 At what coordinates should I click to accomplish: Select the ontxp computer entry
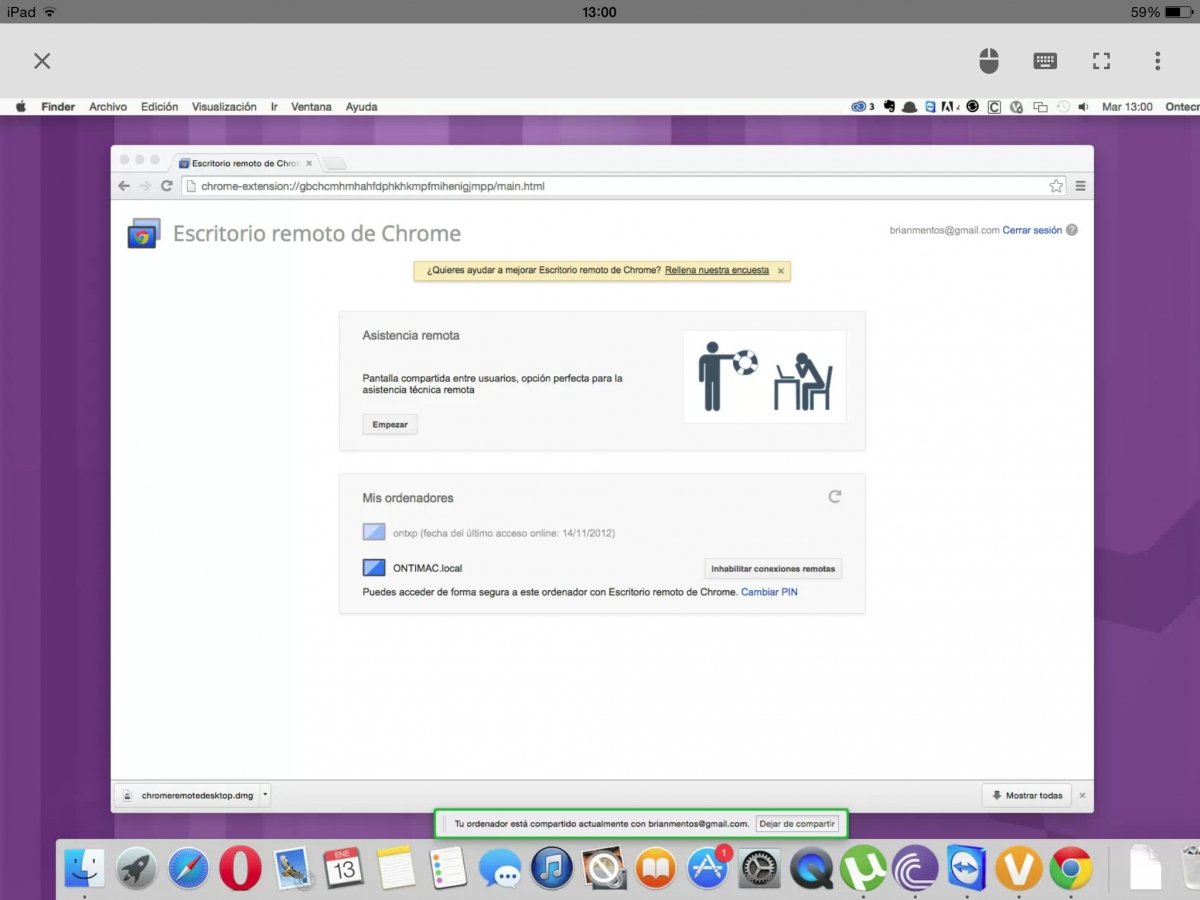tap(489, 533)
